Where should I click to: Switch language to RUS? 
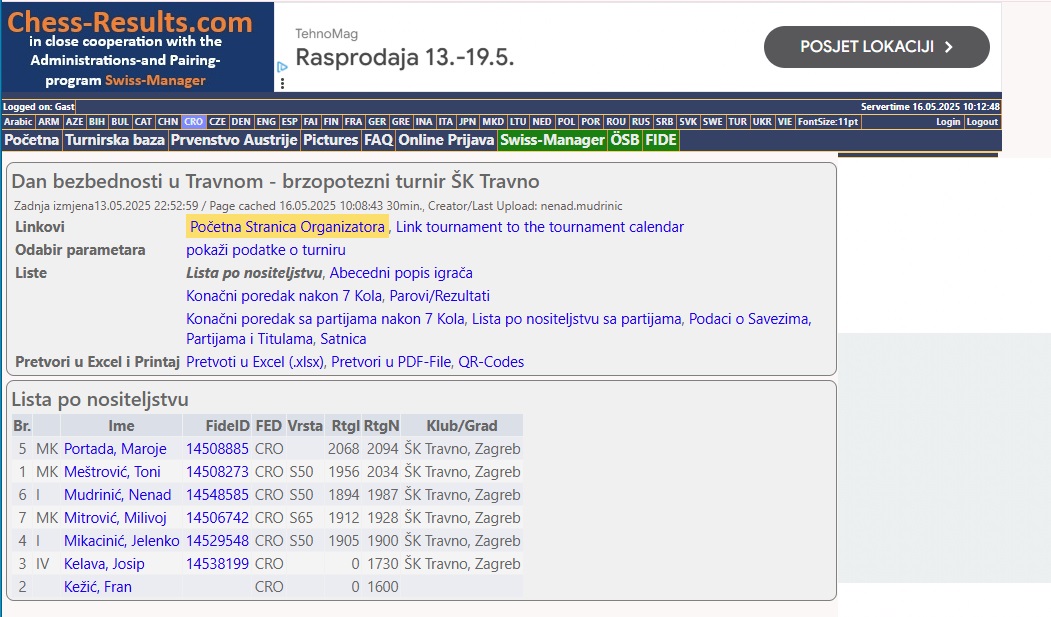click(641, 122)
